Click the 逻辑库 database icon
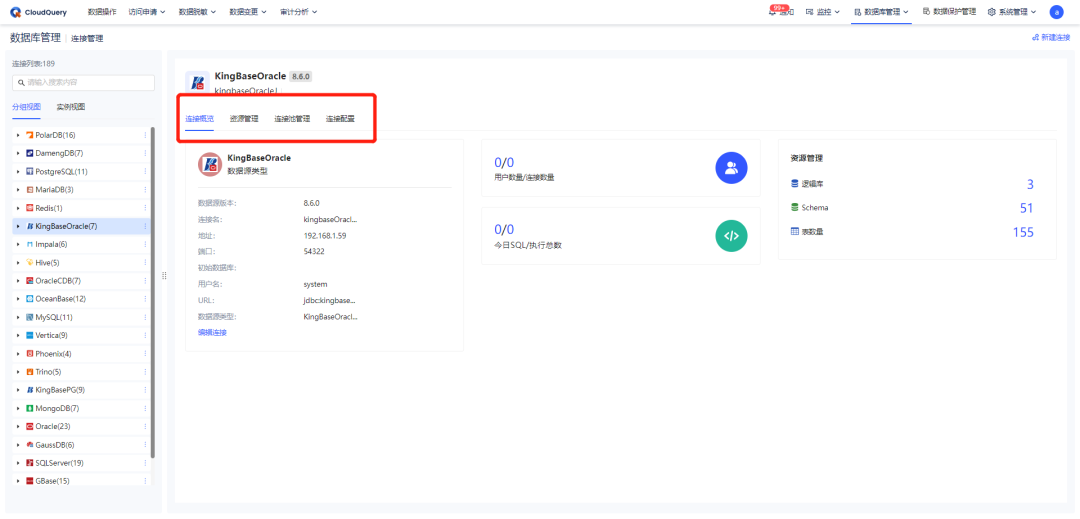 click(795, 184)
